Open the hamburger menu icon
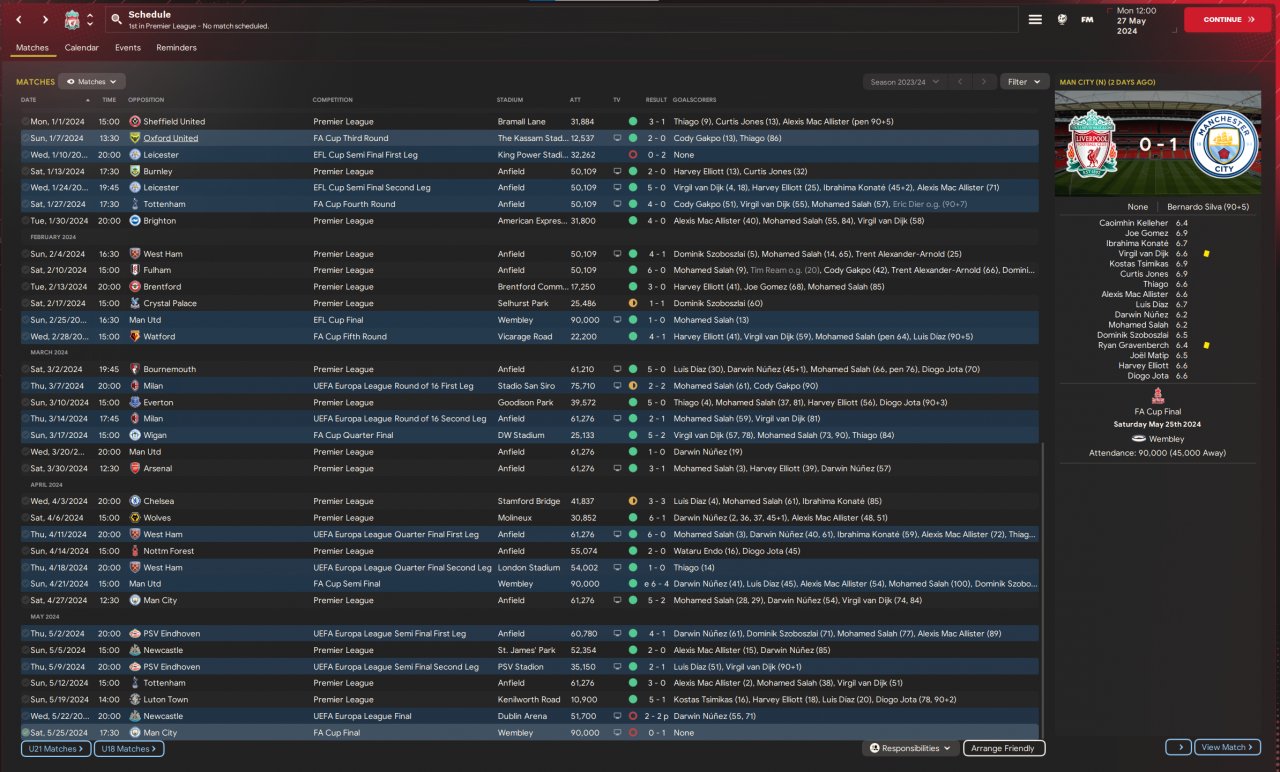The image size is (1280, 772). tap(1035, 19)
